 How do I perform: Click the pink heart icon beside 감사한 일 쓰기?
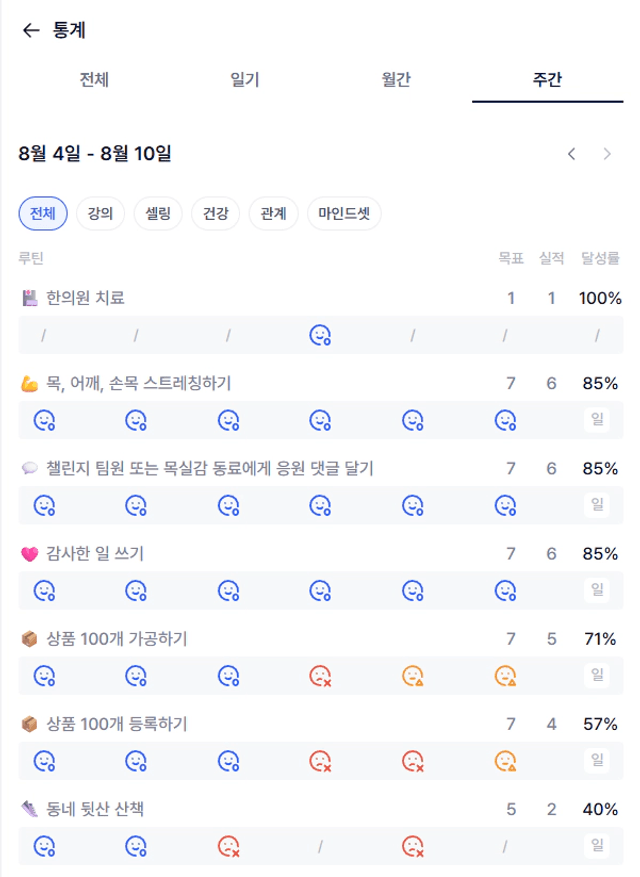point(29,554)
